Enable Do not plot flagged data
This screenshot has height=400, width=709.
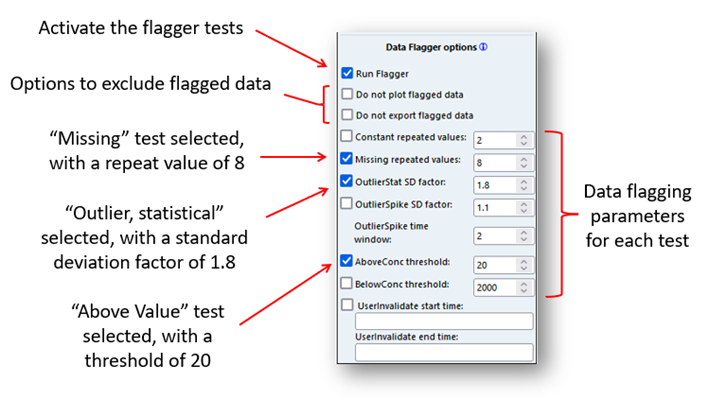[x=346, y=95]
